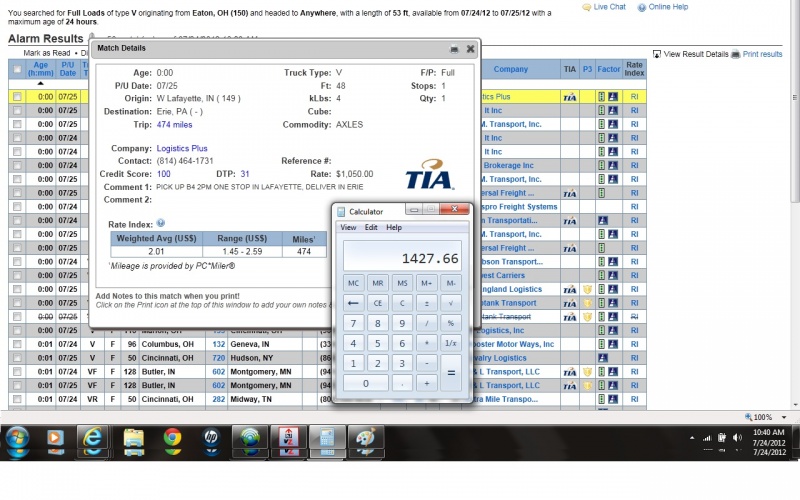Viewport: 800px width, 500px height.
Task: Click the Online Help text link
Action: pos(668,7)
